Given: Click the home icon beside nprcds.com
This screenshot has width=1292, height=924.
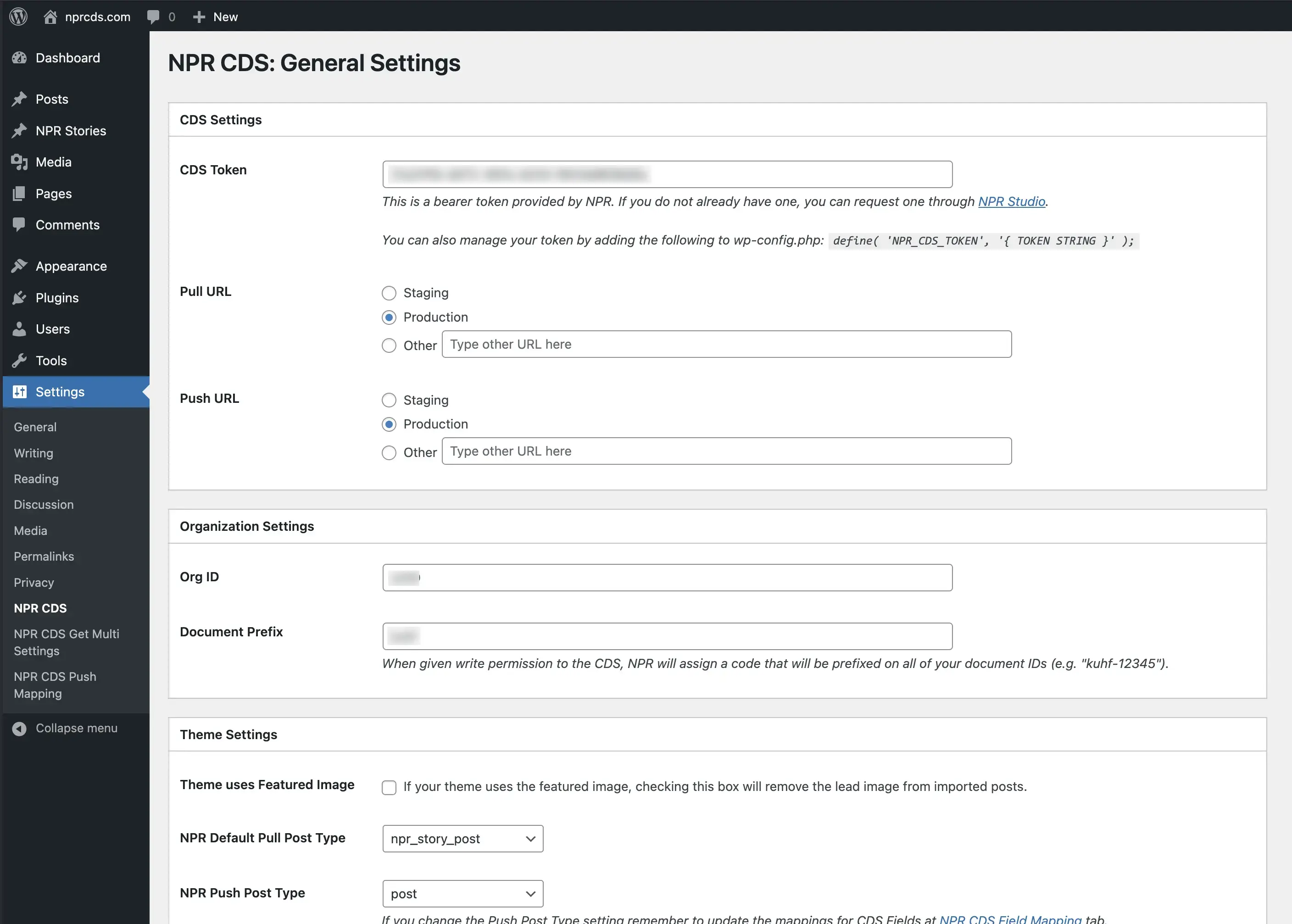Looking at the screenshot, I should pyautogui.click(x=50, y=17).
